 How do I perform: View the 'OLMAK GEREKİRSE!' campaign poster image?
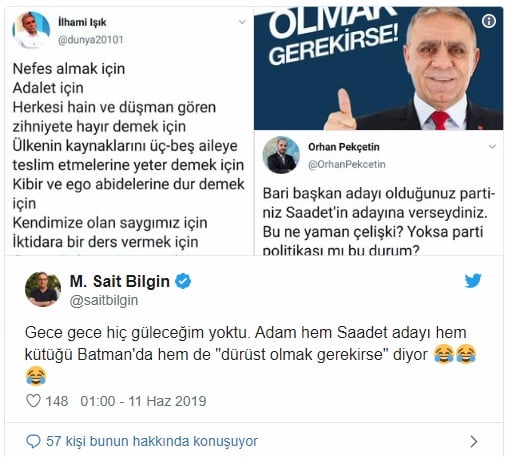click(379, 68)
